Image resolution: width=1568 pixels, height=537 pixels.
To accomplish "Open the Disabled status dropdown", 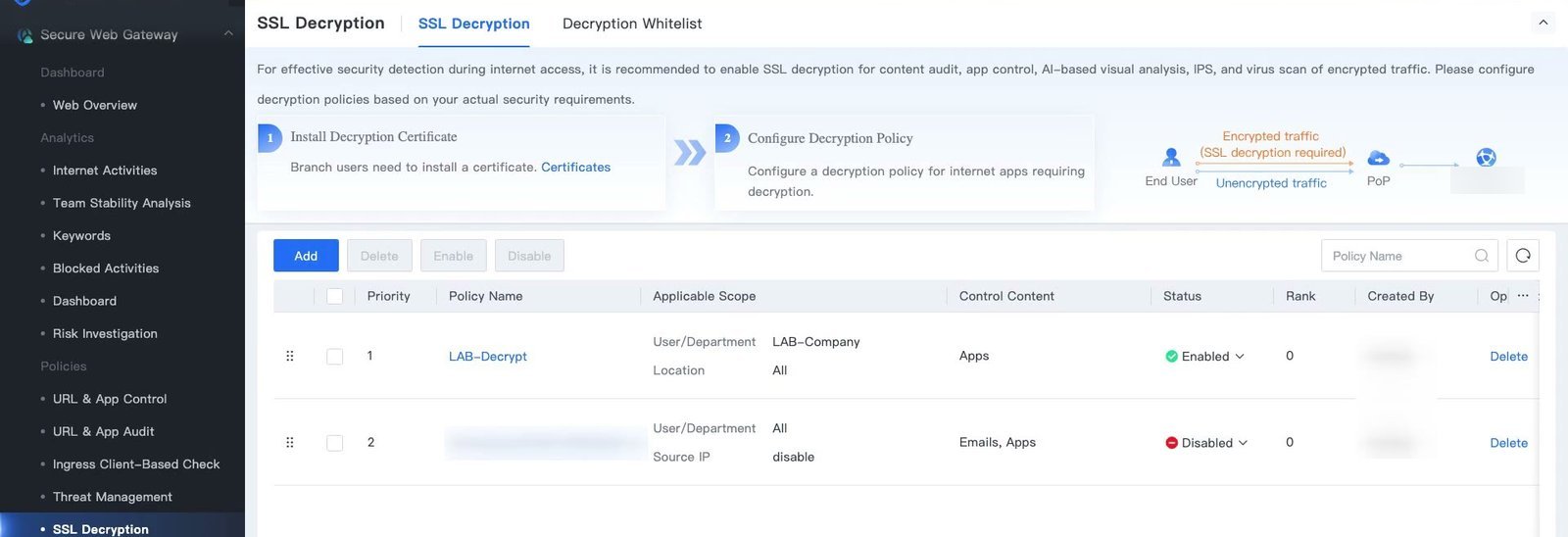I will (1206, 443).
